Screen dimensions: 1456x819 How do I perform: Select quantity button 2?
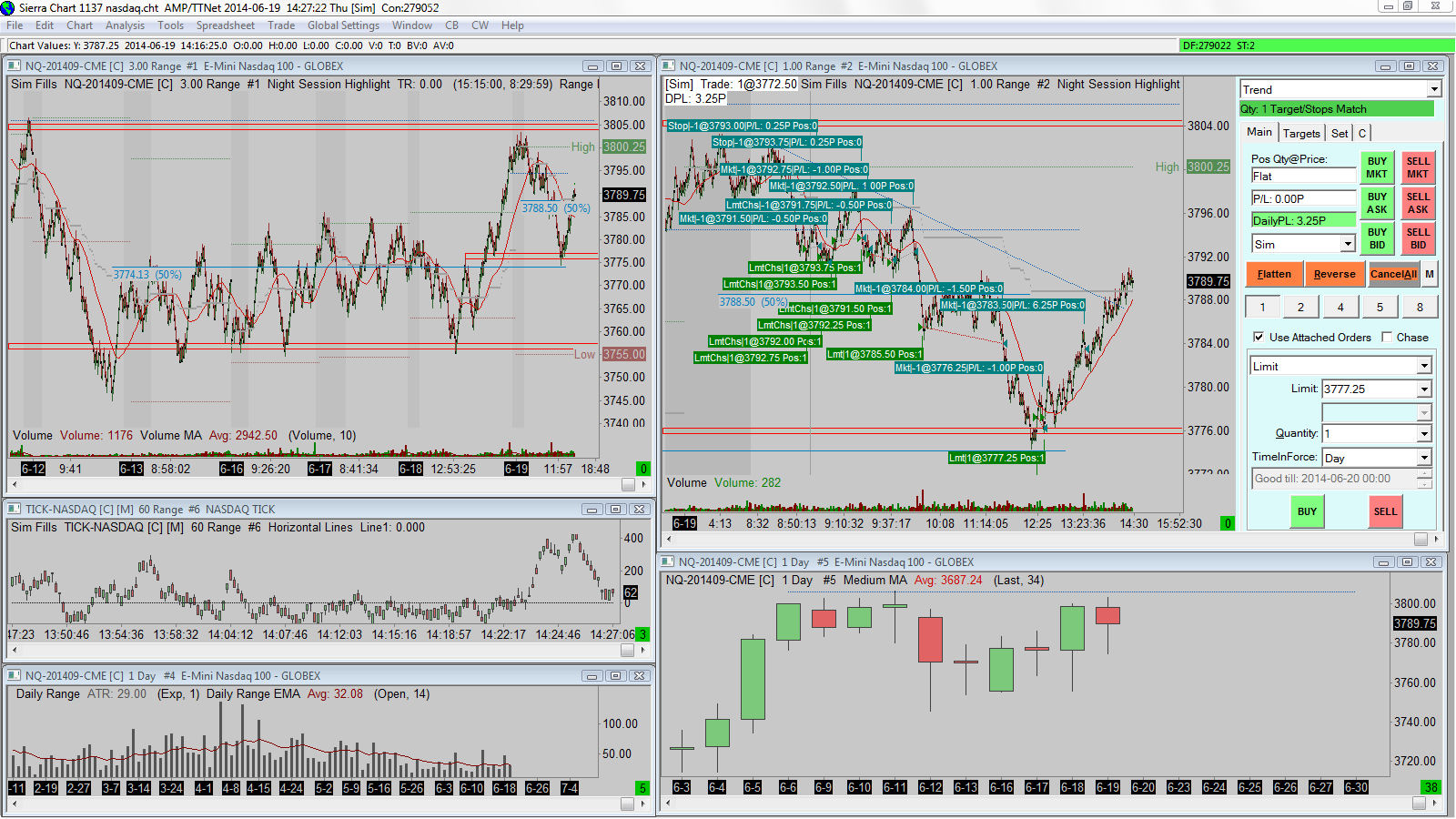1301,307
